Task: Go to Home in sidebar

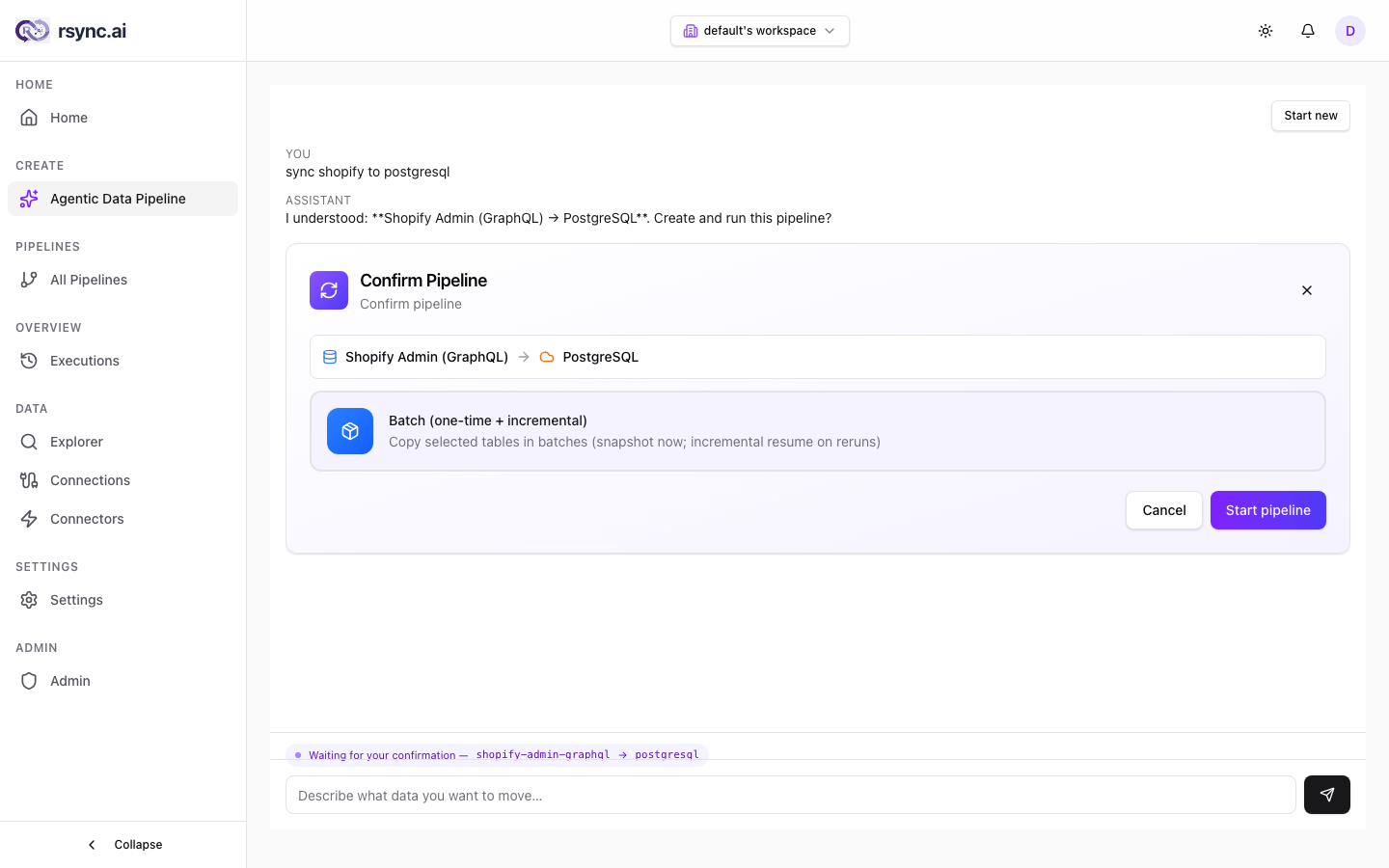Action: tap(123, 118)
